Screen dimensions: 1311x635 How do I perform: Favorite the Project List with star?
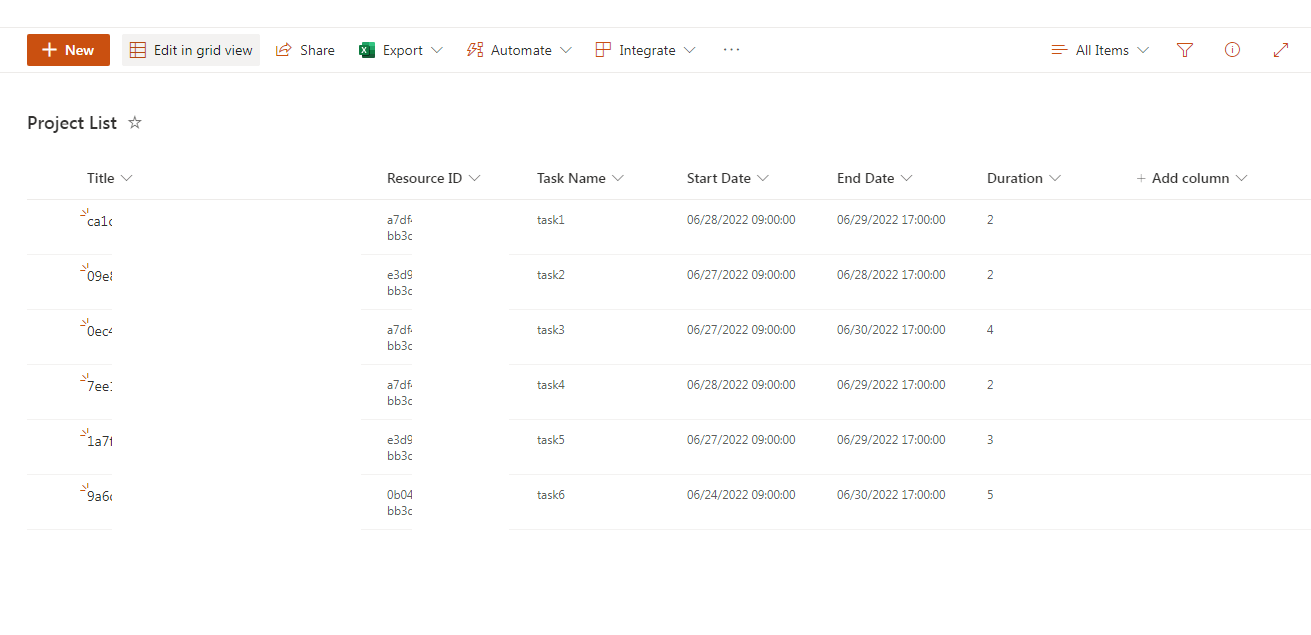point(135,123)
